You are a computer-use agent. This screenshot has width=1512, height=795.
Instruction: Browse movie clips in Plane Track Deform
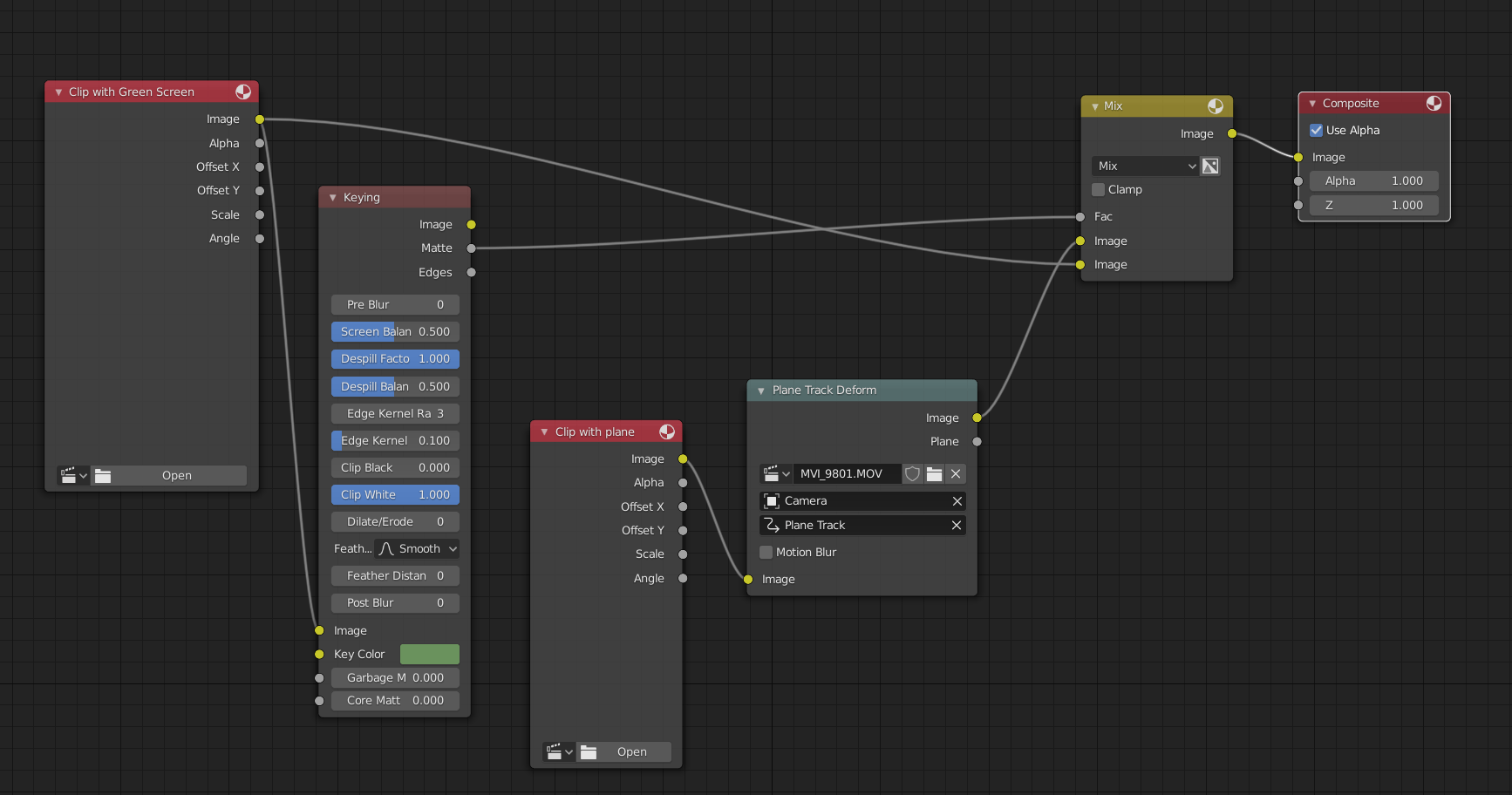(776, 474)
